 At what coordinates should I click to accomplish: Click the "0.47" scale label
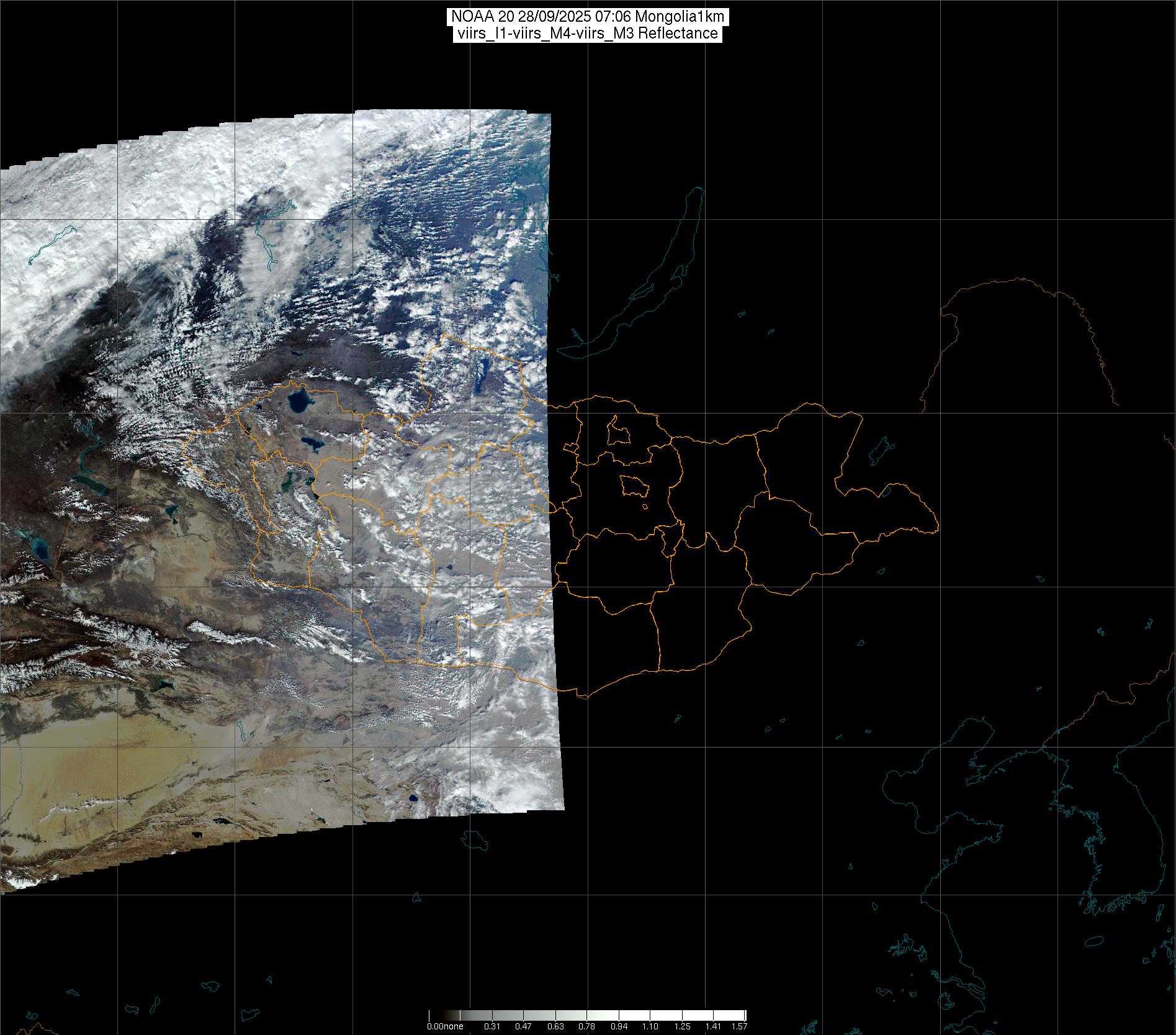[x=524, y=1026]
